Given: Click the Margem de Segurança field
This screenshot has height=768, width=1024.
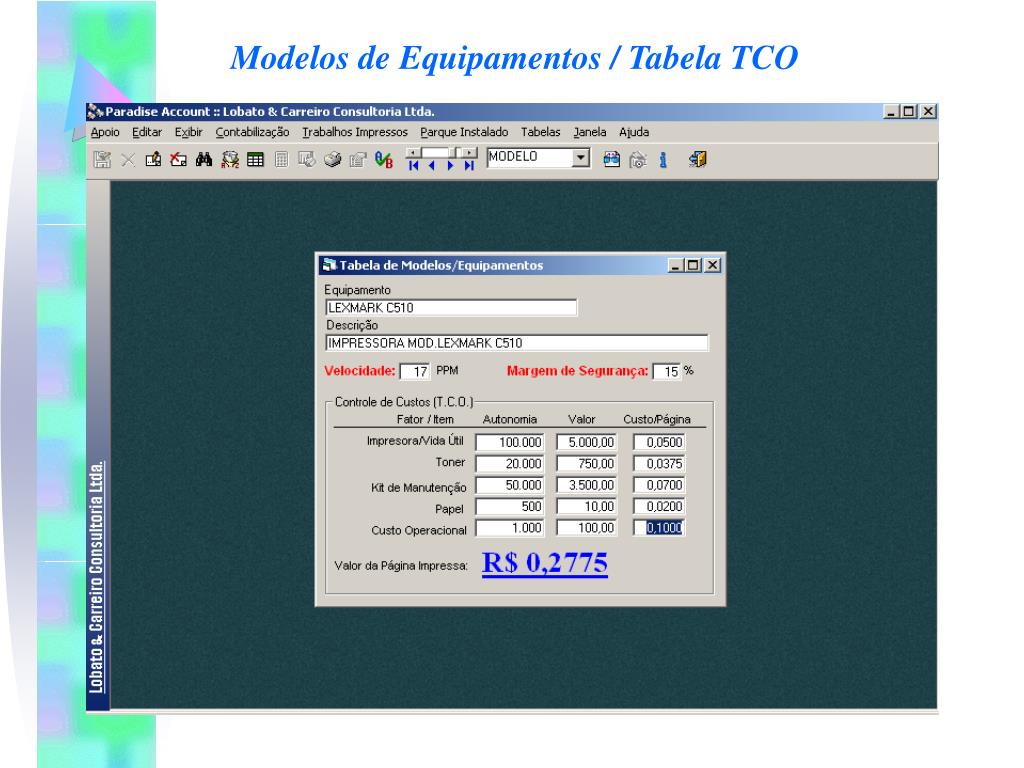Looking at the screenshot, I should tap(667, 372).
